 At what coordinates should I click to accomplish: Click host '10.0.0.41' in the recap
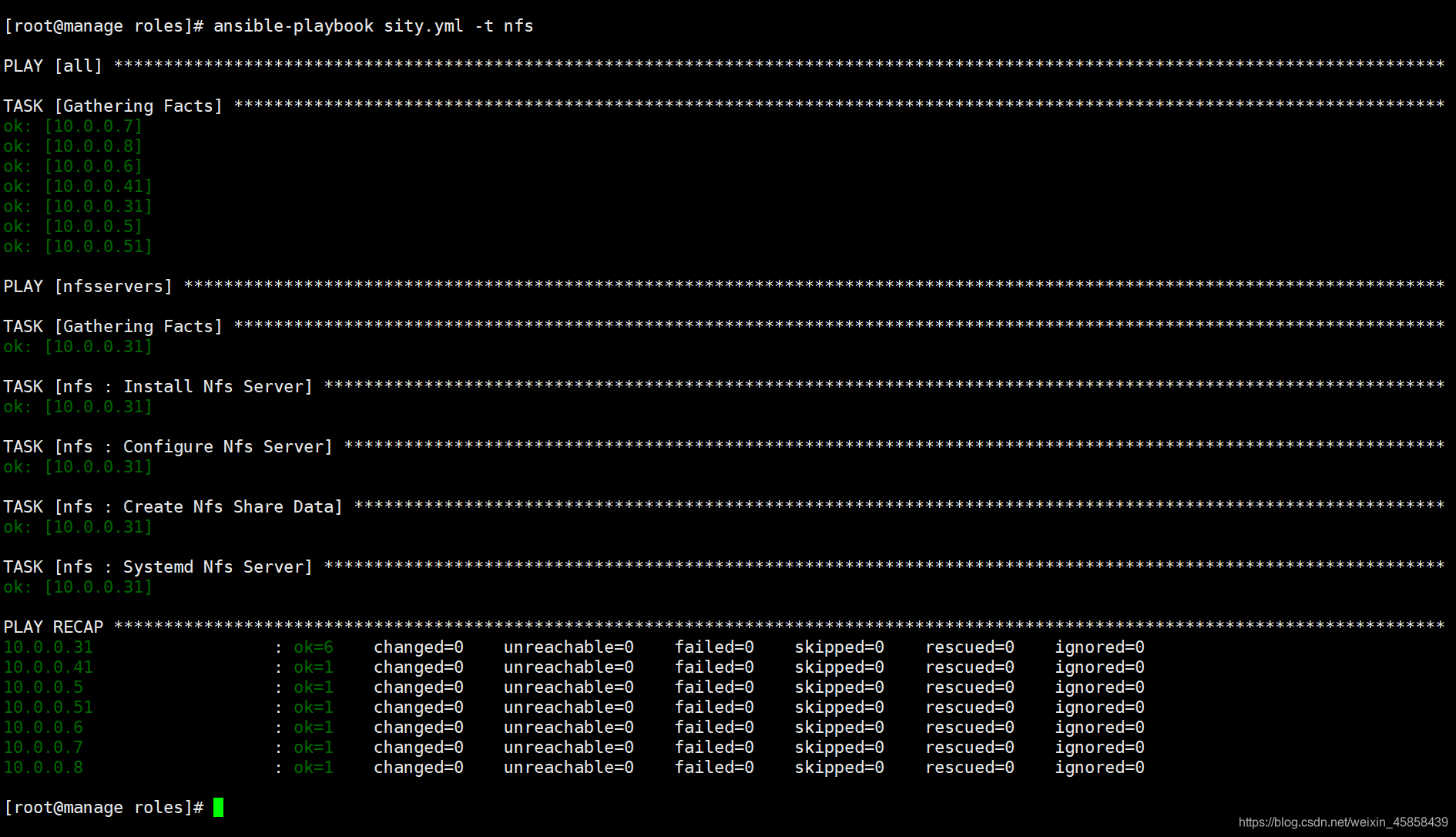[x=49, y=667]
